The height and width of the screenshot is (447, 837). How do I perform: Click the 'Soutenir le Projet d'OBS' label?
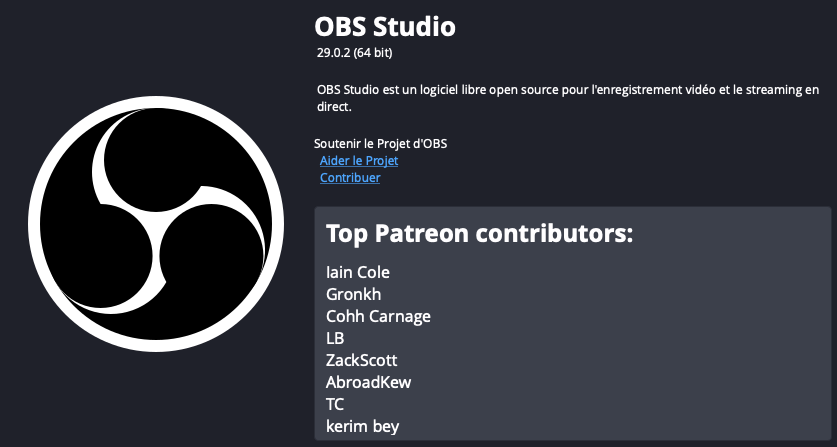[381, 144]
